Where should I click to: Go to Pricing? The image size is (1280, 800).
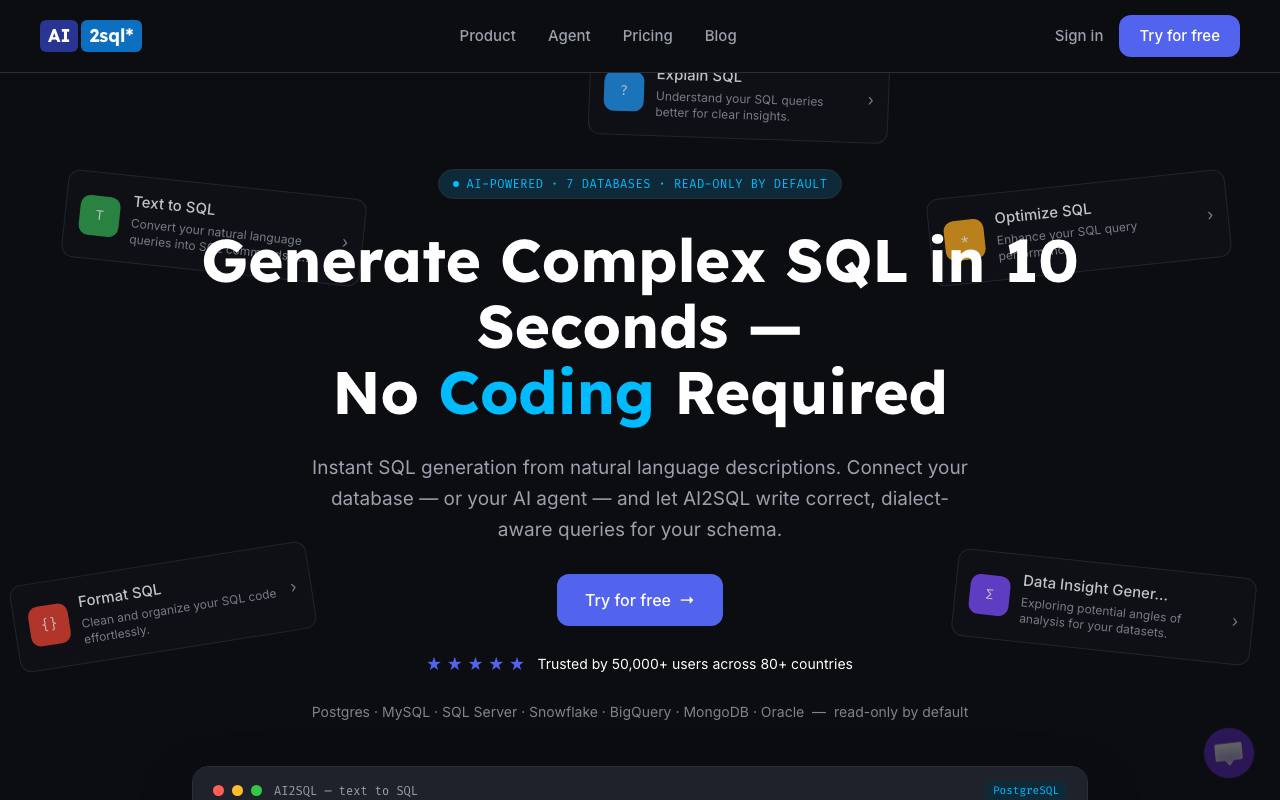click(647, 36)
